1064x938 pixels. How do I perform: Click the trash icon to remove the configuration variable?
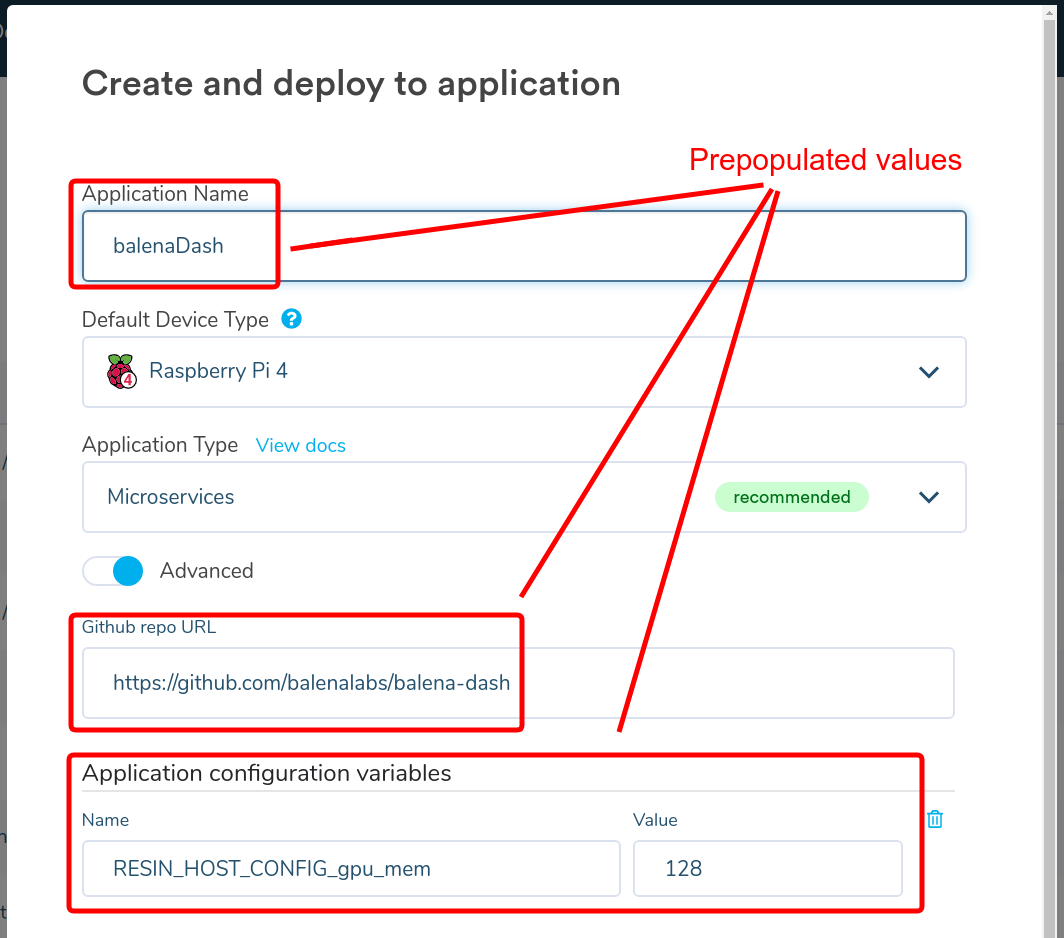pos(934,818)
